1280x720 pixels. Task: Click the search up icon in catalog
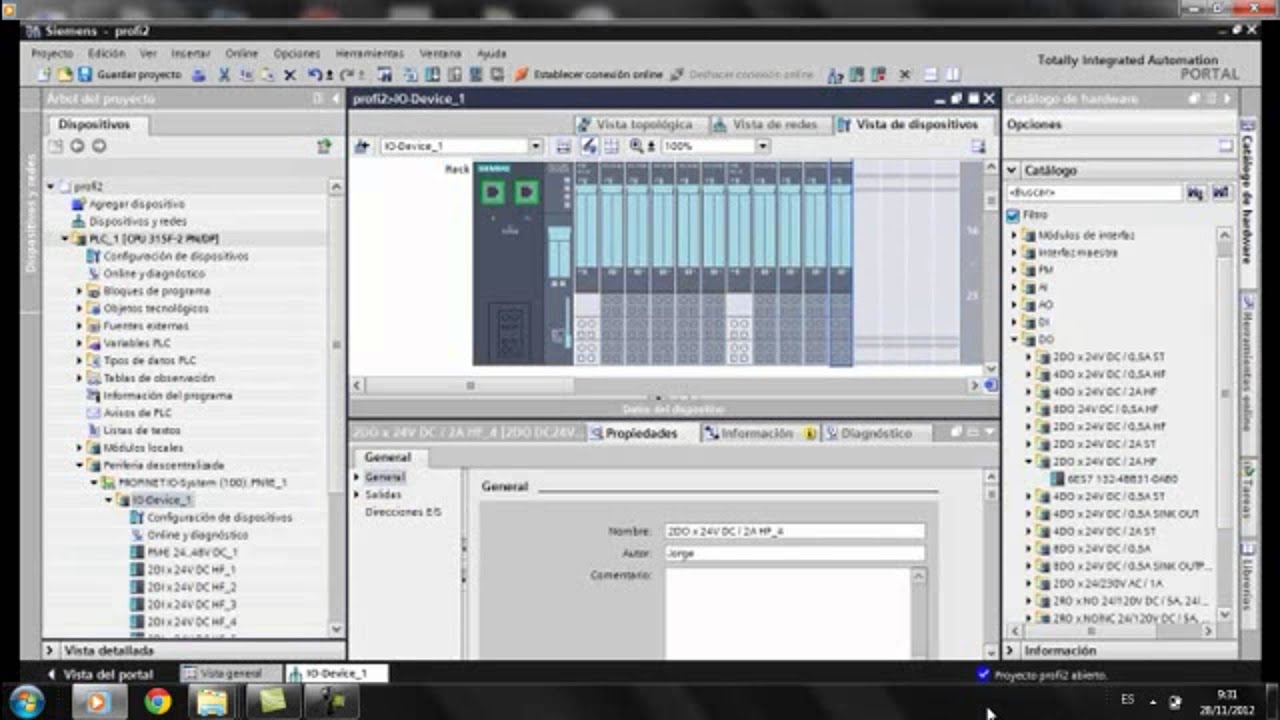(1221, 192)
